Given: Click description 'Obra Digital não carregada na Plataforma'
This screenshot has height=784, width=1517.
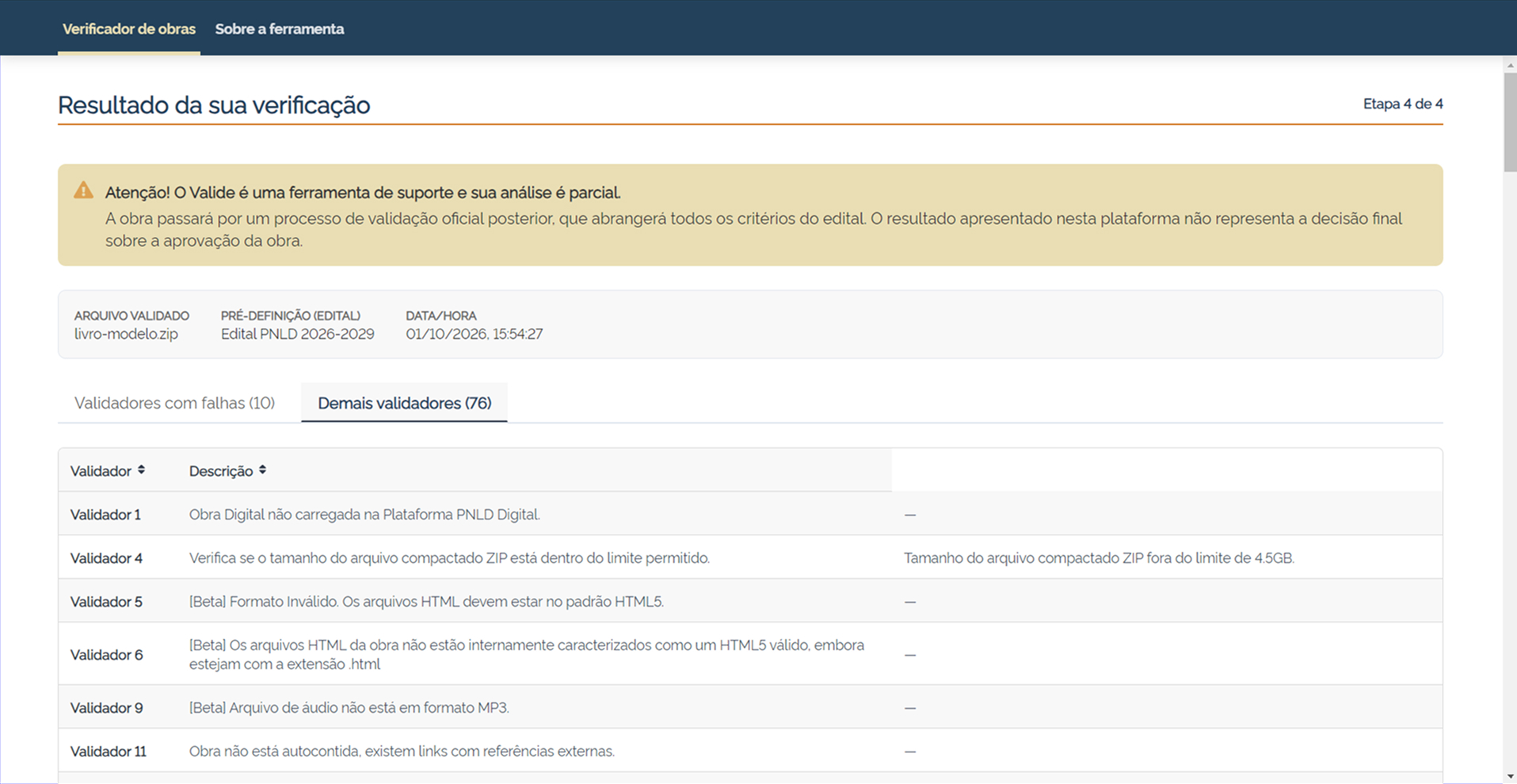Looking at the screenshot, I should (364, 515).
